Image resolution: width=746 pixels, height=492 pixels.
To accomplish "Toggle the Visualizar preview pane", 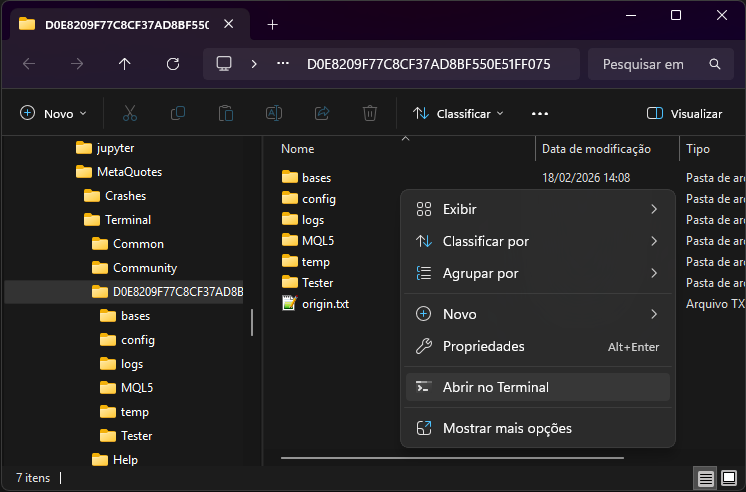I will click(x=684, y=114).
